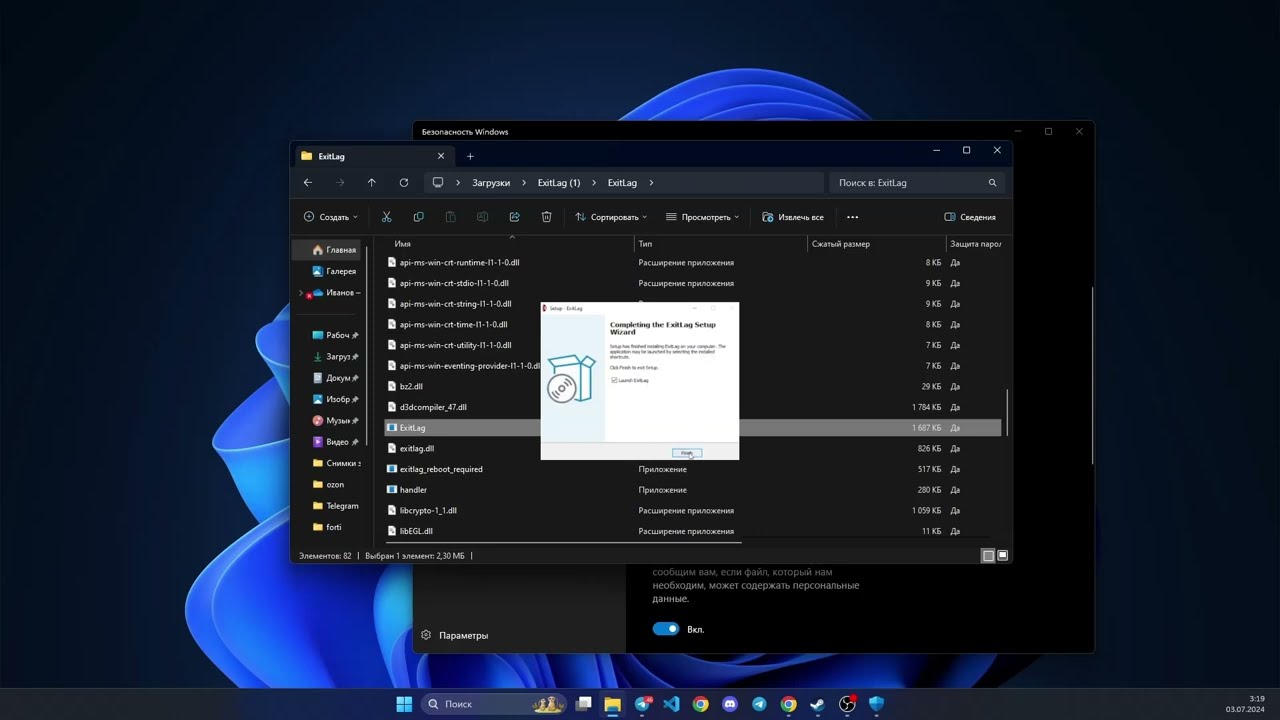Close the ExitLag Explorer tab
Viewport: 1280px width, 720px height.
coord(441,156)
